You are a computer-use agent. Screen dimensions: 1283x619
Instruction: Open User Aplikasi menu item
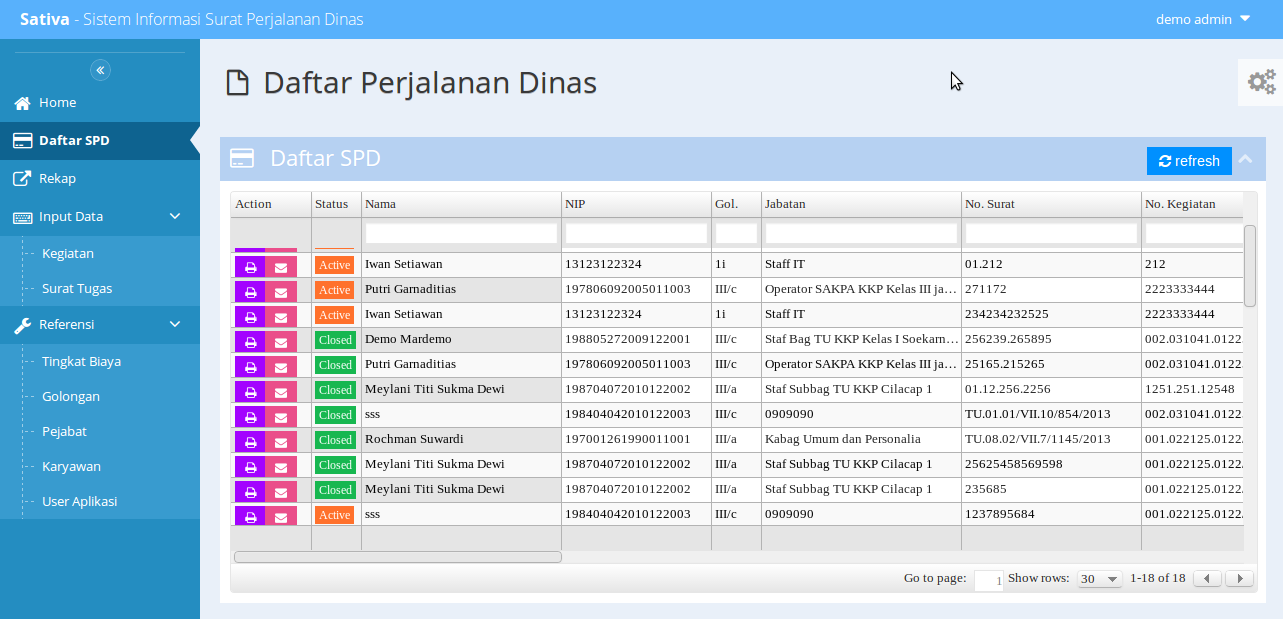pos(80,502)
